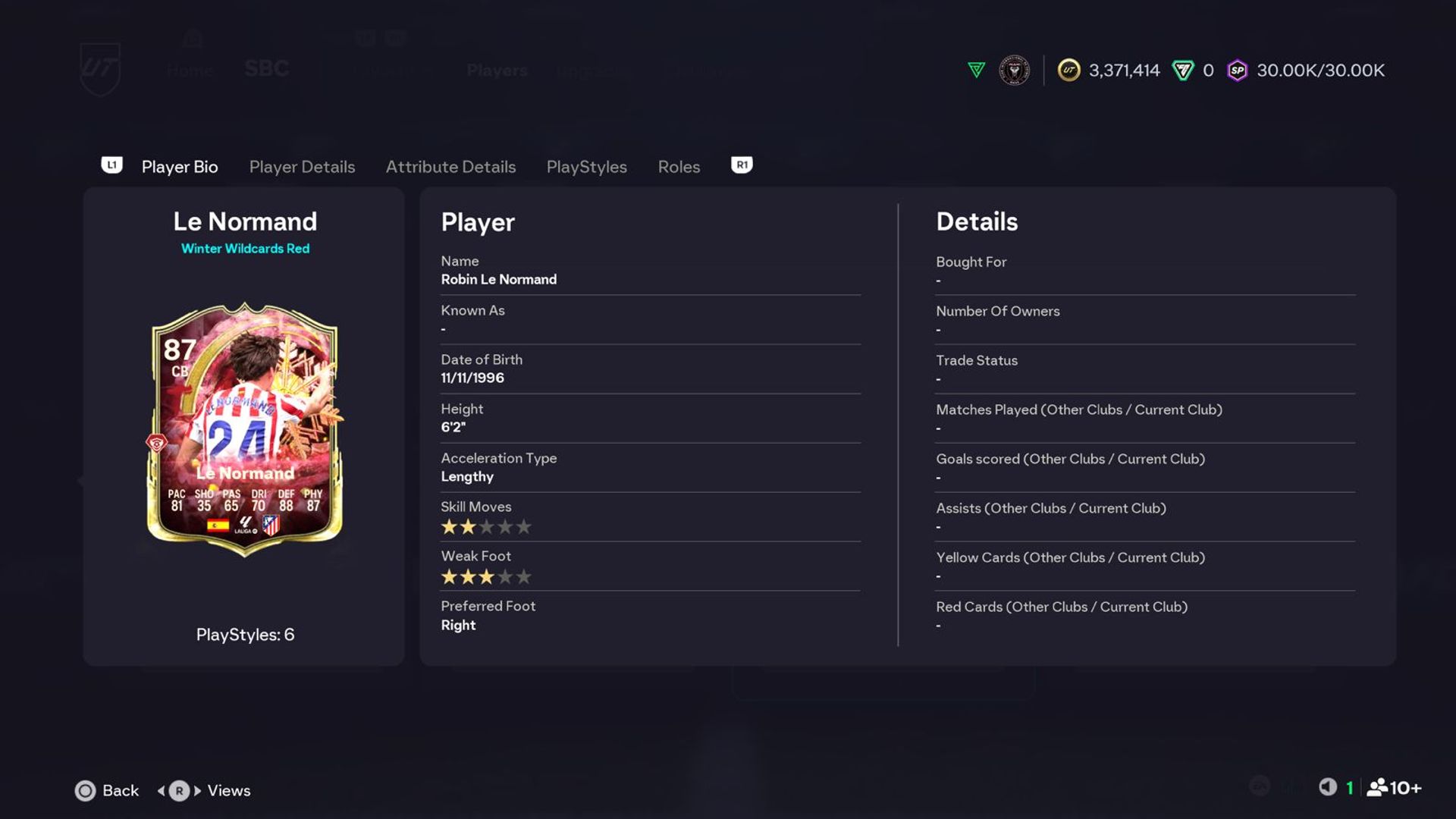Click the purple SP season points icon
1456x819 pixels.
(x=1237, y=71)
